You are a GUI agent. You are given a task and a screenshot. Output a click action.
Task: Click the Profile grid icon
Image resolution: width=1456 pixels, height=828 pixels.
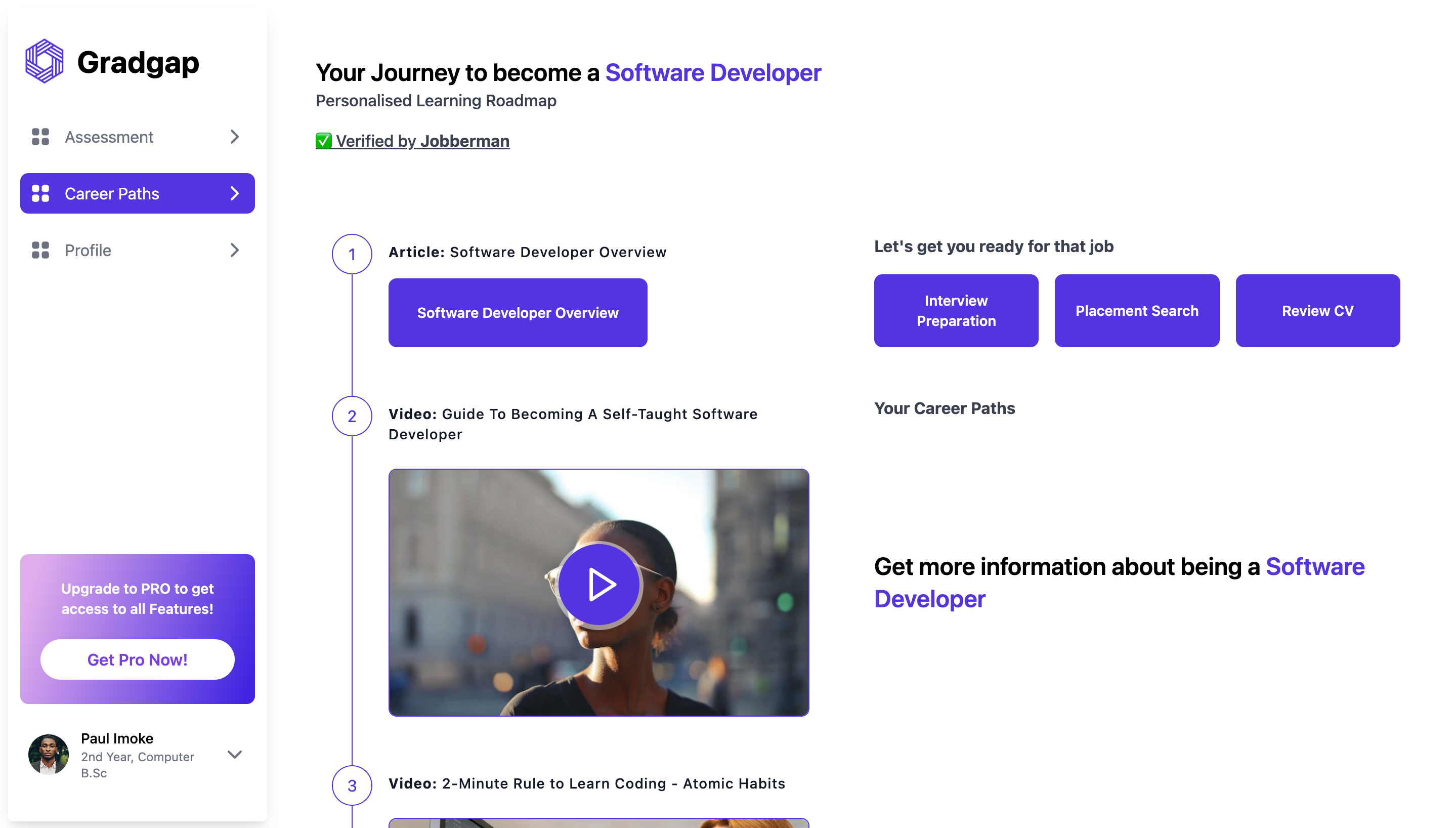point(40,250)
